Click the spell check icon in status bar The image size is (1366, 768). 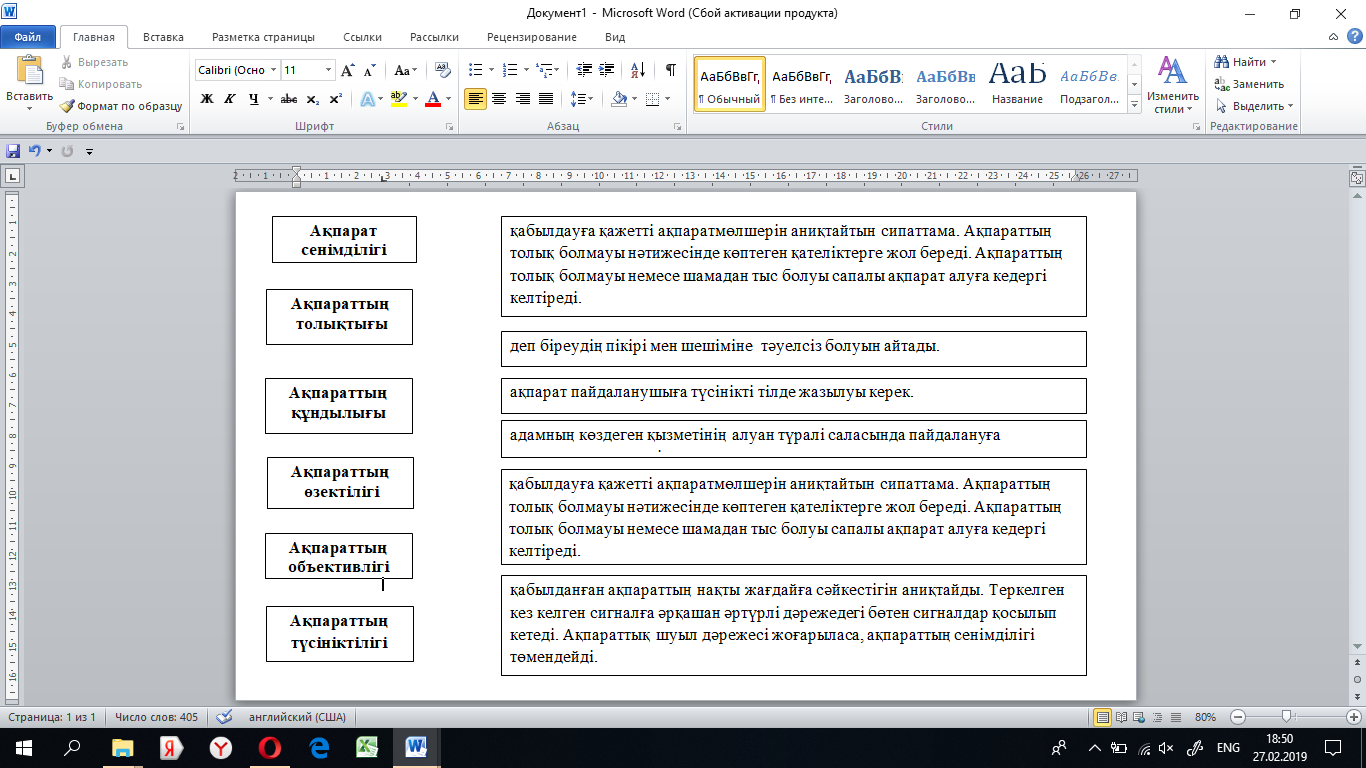[x=225, y=717]
